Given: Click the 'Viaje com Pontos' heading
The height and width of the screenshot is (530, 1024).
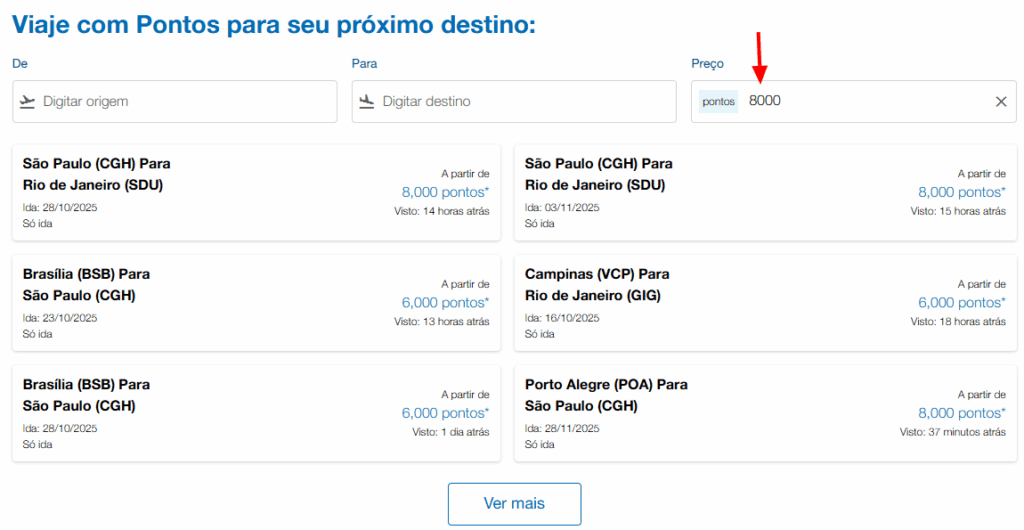Looking at the screenshot, I should (x=274, y=25).
